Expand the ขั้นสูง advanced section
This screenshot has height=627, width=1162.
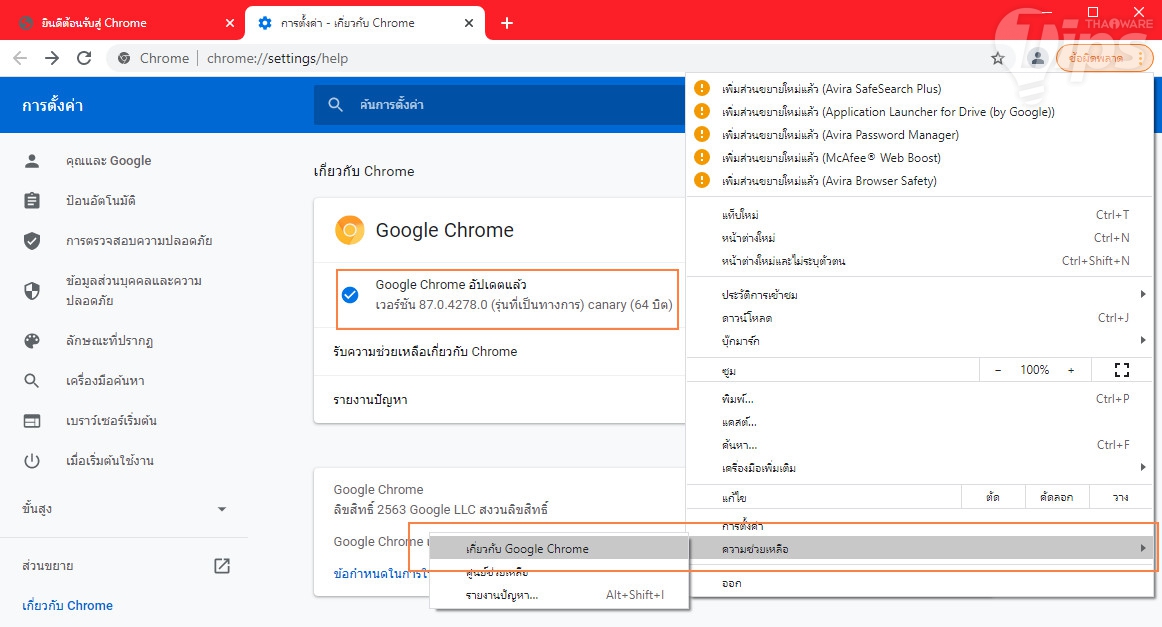point(222,509)
